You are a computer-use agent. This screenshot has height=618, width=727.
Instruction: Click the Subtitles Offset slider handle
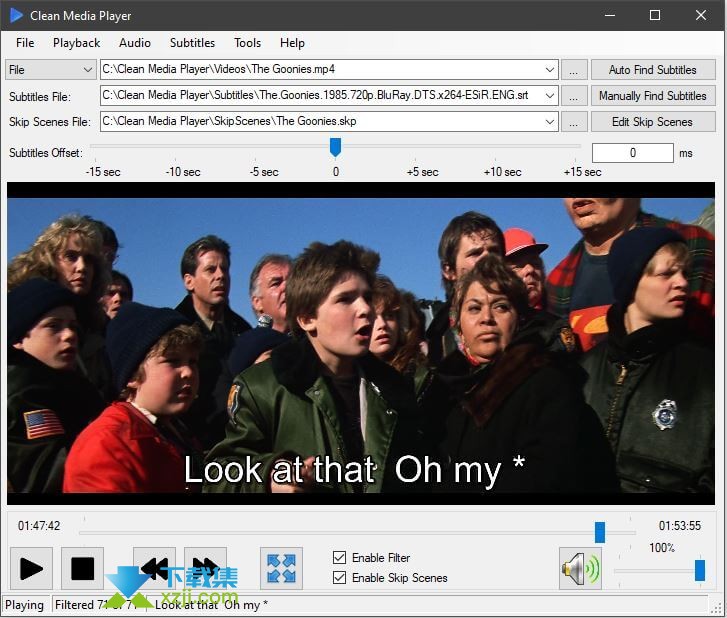pyautogui.click(x=335, y=147)
